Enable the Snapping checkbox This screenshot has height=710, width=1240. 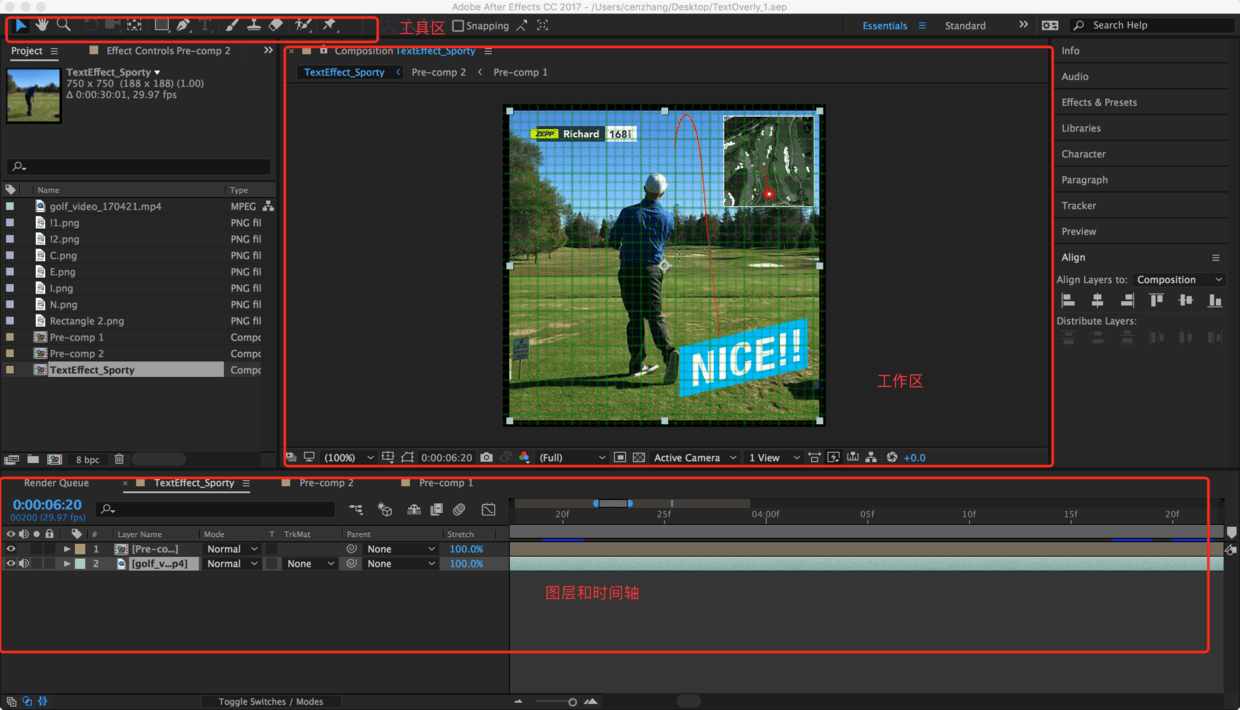click(458, 26)
